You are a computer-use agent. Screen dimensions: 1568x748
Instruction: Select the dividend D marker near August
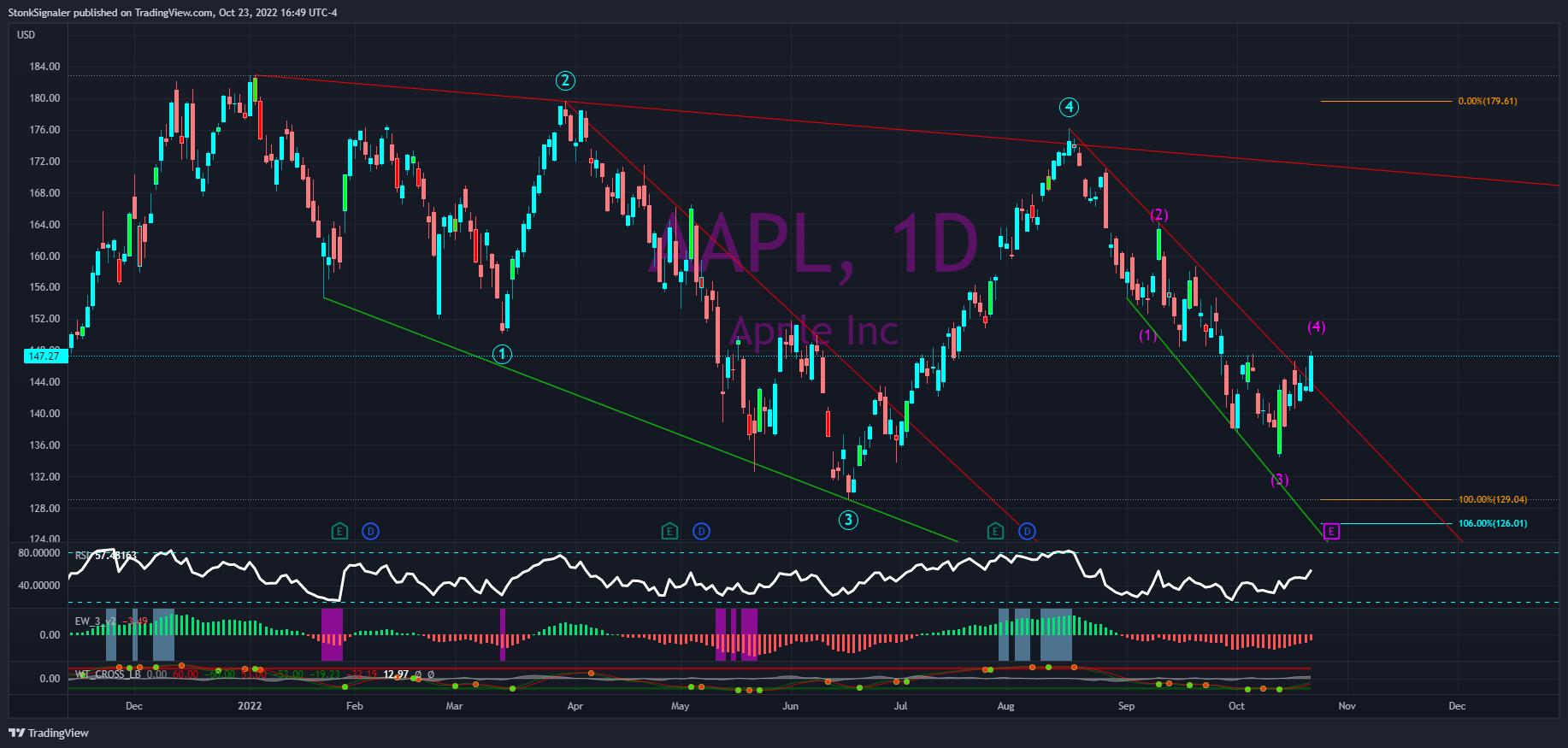click(1027, 532)
